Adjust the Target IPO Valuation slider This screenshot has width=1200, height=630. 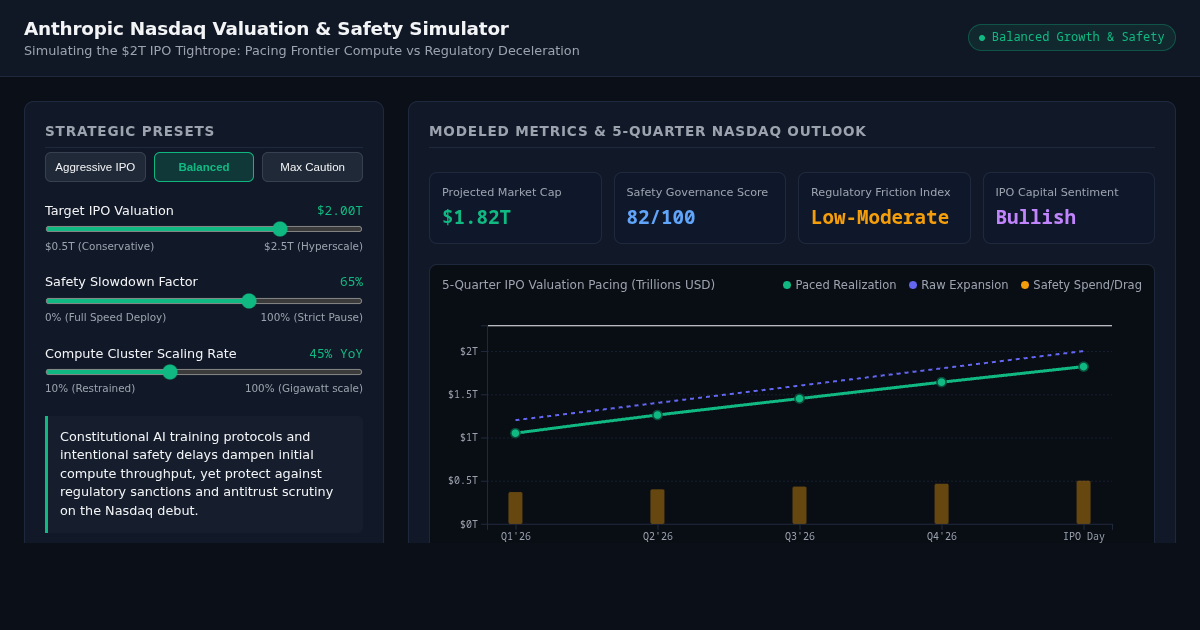204,229
